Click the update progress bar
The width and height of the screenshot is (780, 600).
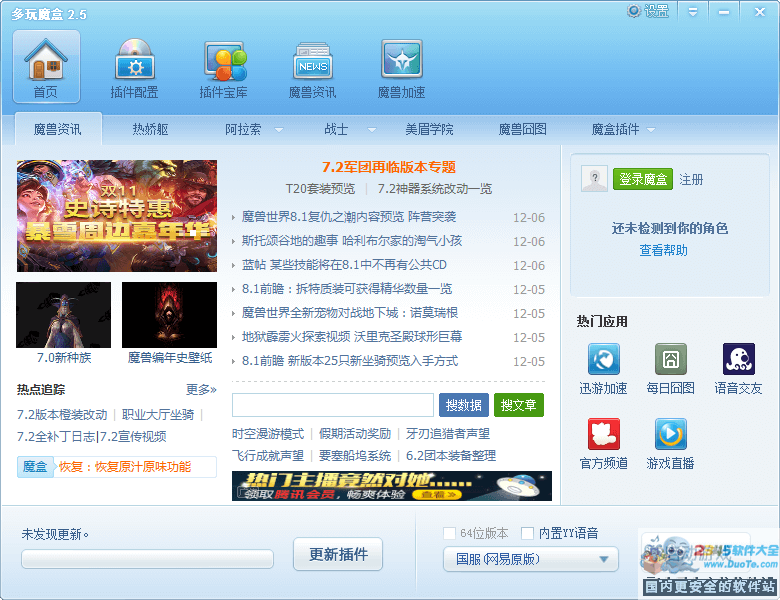pyautogui.click(x=147, y=559)
